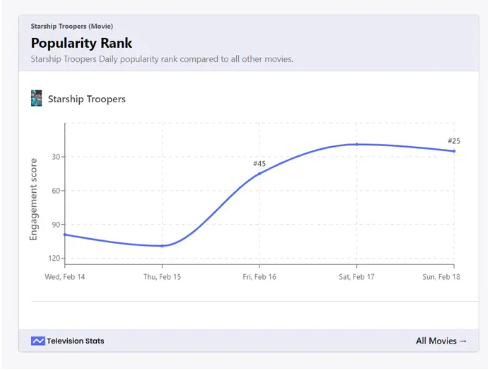Select the #45 data point on Feb 16

[259, 173]
